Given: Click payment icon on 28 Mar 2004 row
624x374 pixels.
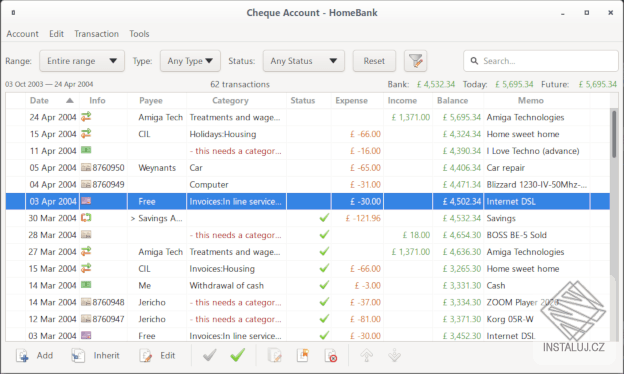Looking at the screenshot, I should click(x=86, y=235).
